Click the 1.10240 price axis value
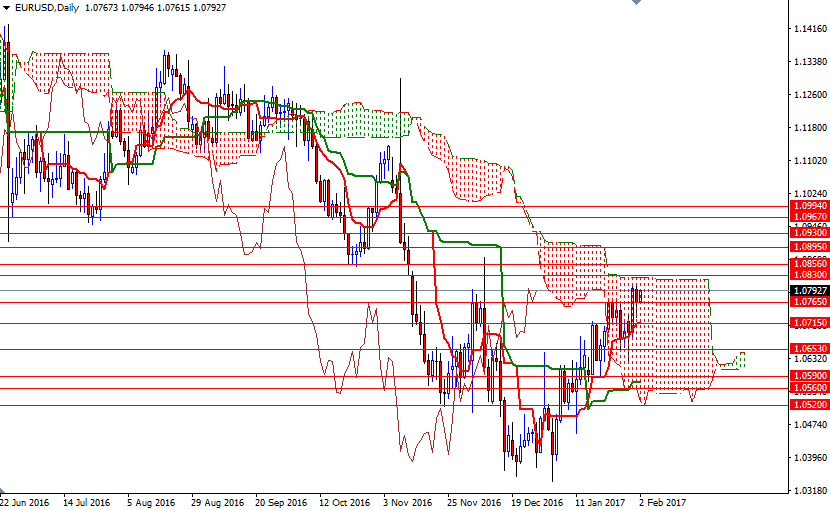830x510 pixels. coord(810,194)
